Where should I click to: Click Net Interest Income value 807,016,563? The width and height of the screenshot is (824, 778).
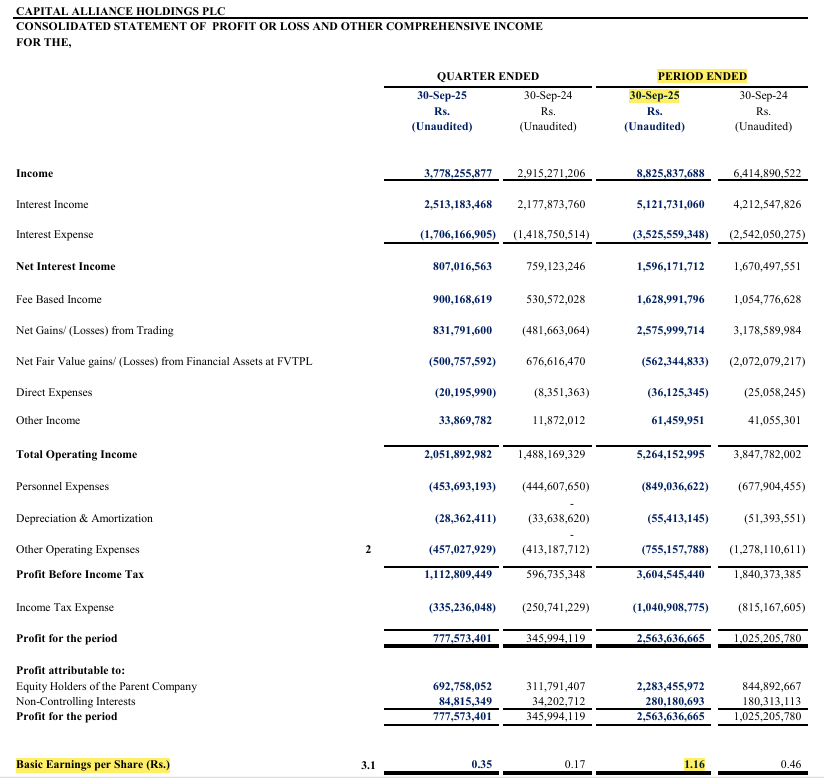(462, 267)
